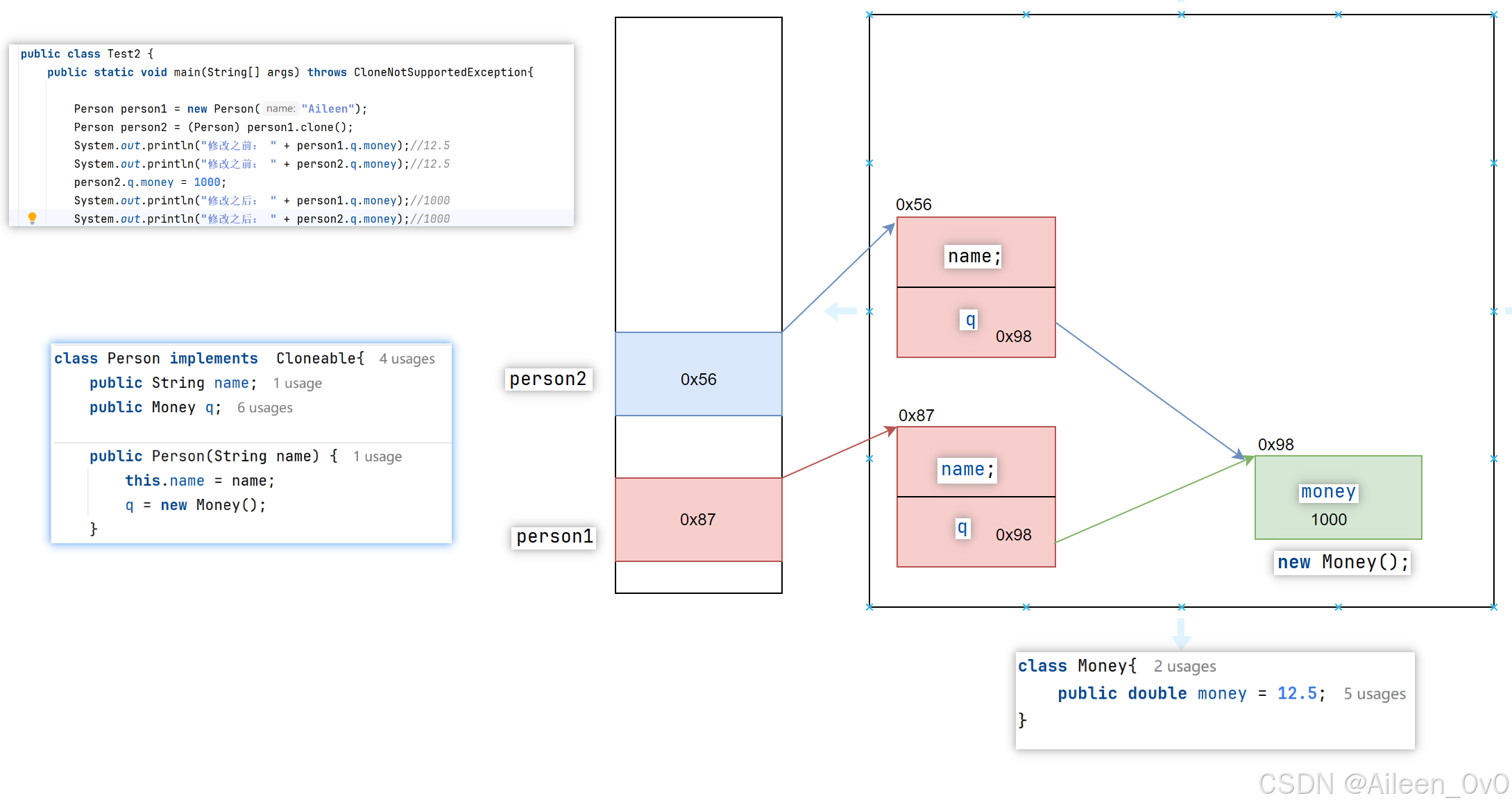
Task: Select the name; field in the 0x87 object
Action: coord(967,470)
